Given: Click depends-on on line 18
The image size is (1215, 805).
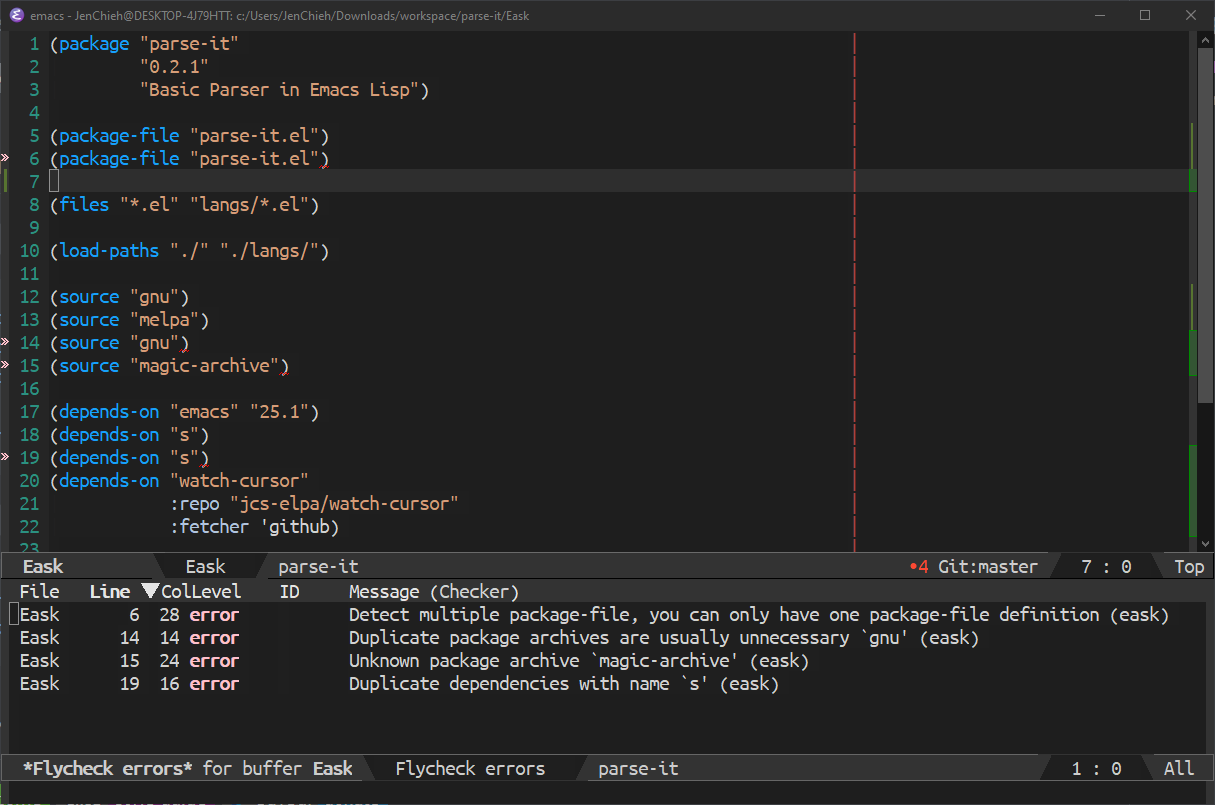Looking at the screenshot, I should coord(109,435).
